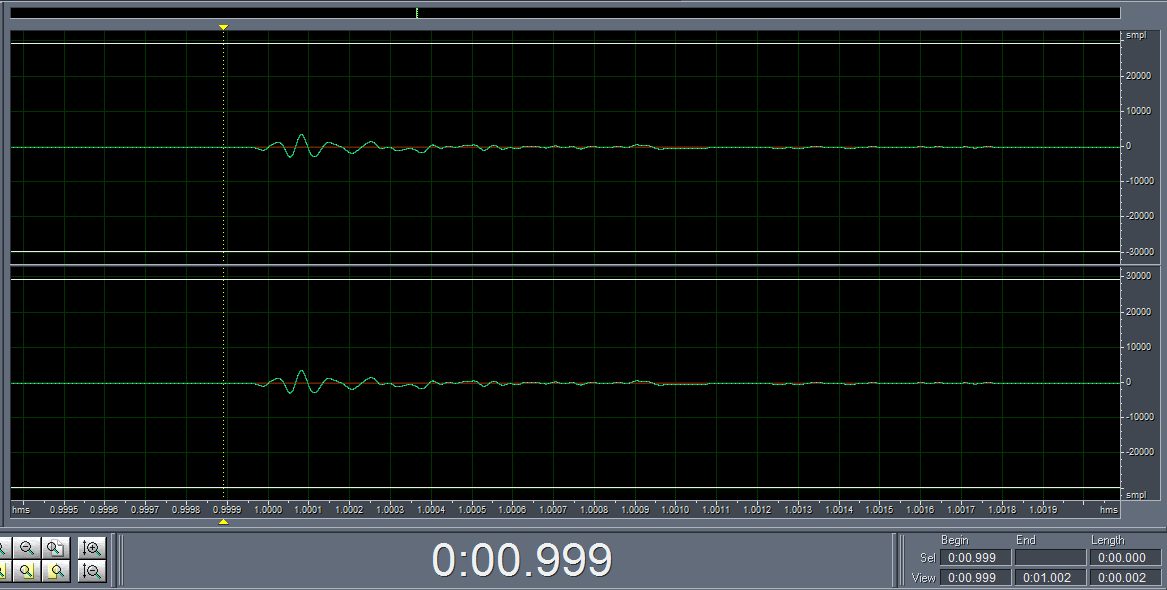Click the Zoom Out Horizontally magnifier icon
Screen dimensions: 1167x590
point(27,548)
